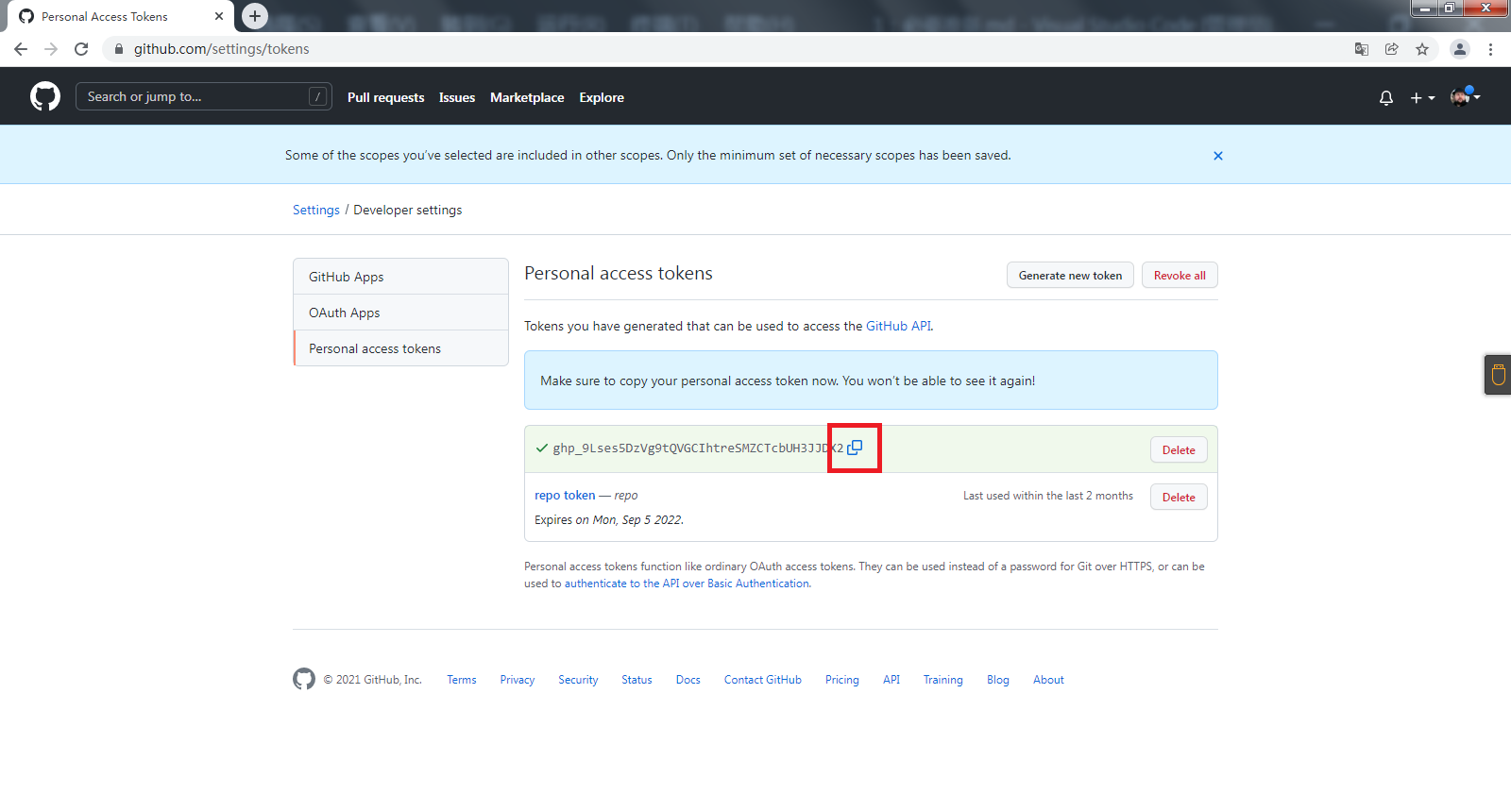Open the GitHub API link
Screen dimensions: 1511x812
[x=898, y=326]
